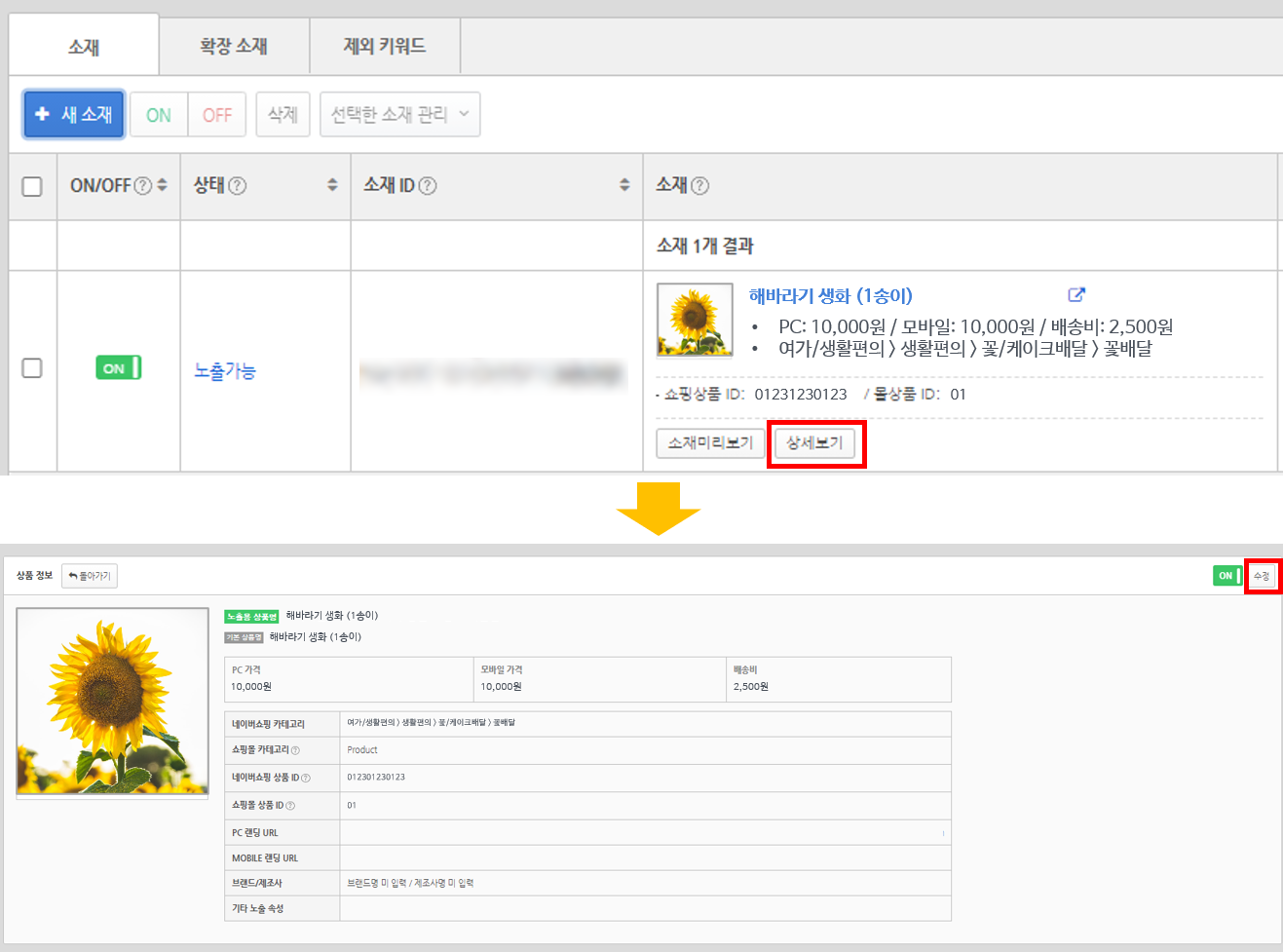
Task: Open the 선택한 소재 관리 dropdown
Action: 399,114
